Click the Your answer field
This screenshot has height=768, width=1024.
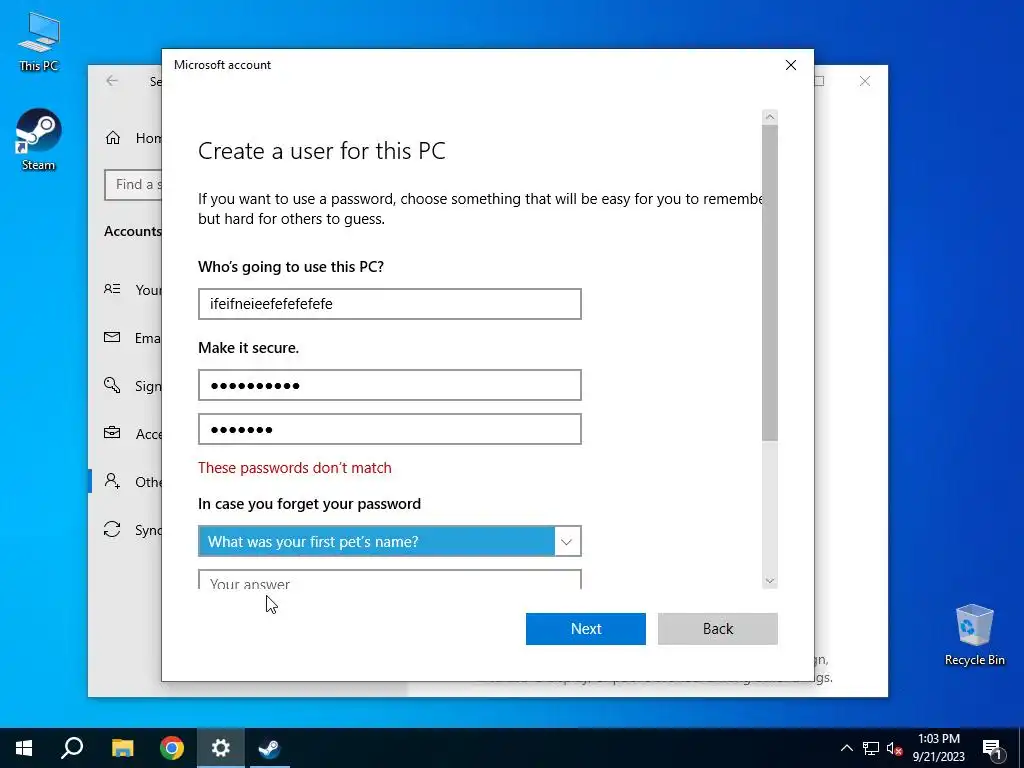coord(390,580)
